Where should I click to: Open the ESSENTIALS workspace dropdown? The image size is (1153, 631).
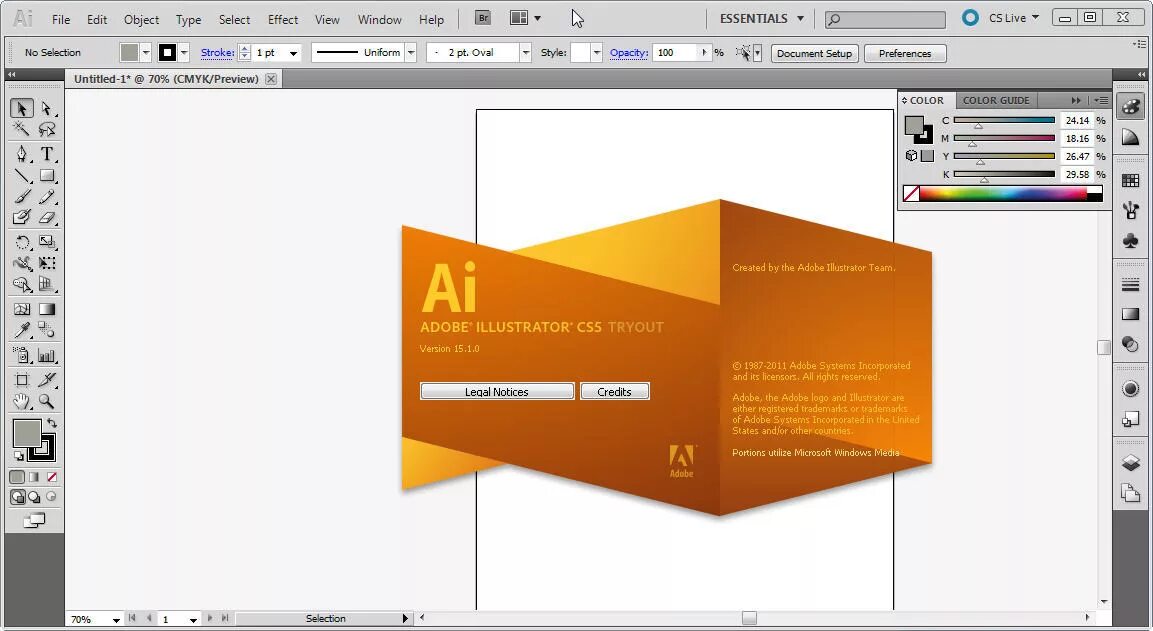[761, 18]
